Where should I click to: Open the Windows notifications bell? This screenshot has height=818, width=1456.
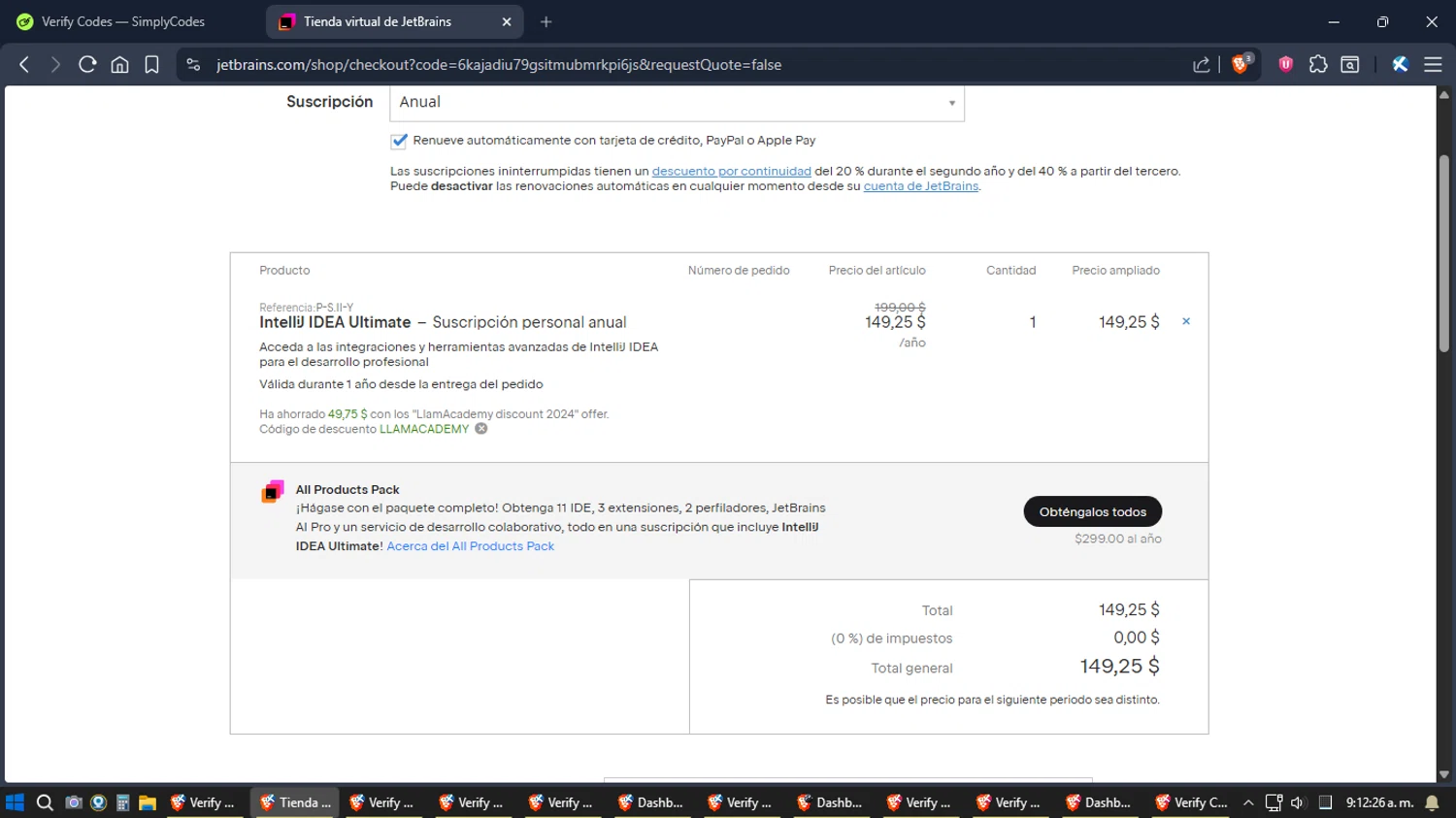click(x=1432, y=802)
